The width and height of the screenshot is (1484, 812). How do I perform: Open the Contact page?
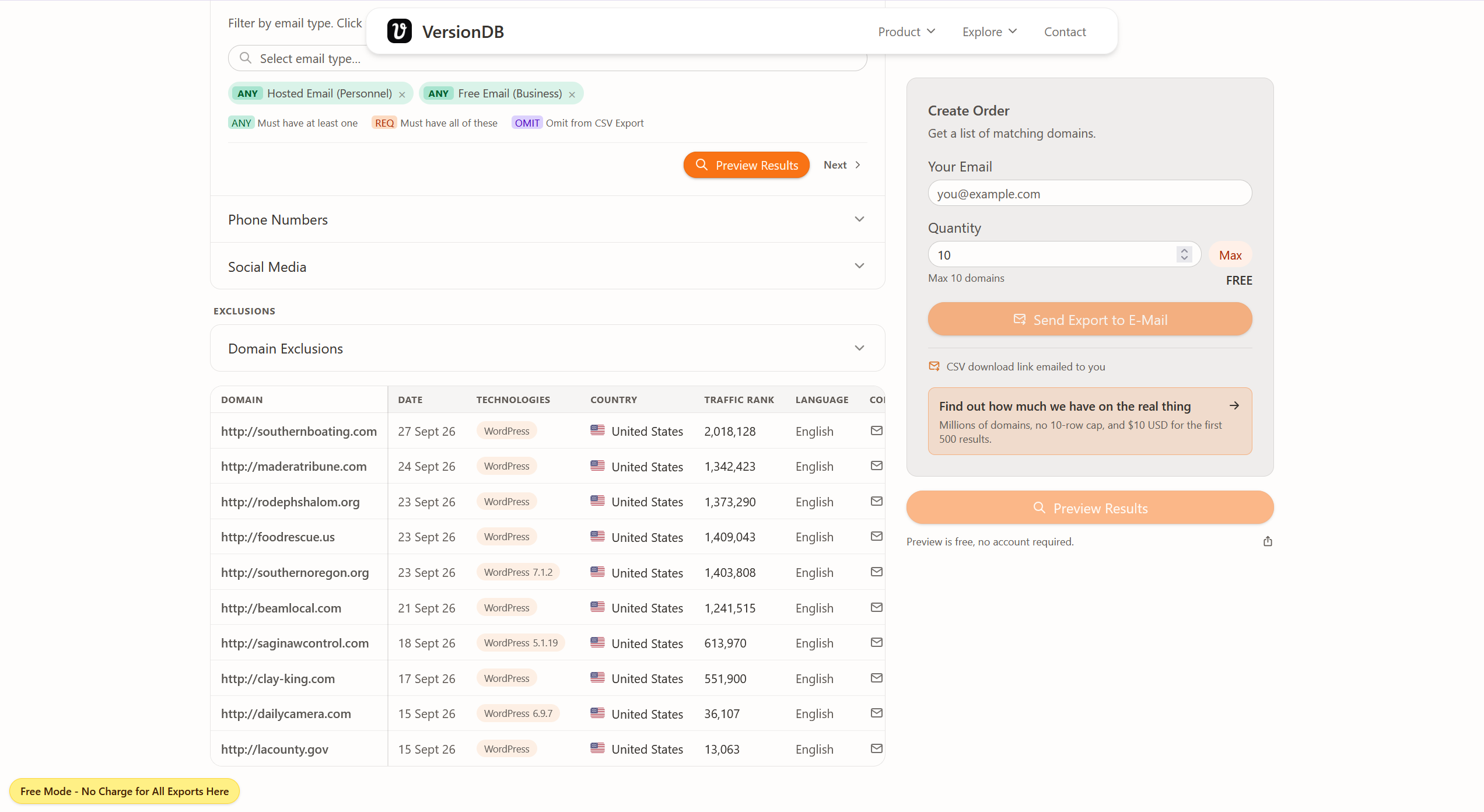[x=1065, y=32]
